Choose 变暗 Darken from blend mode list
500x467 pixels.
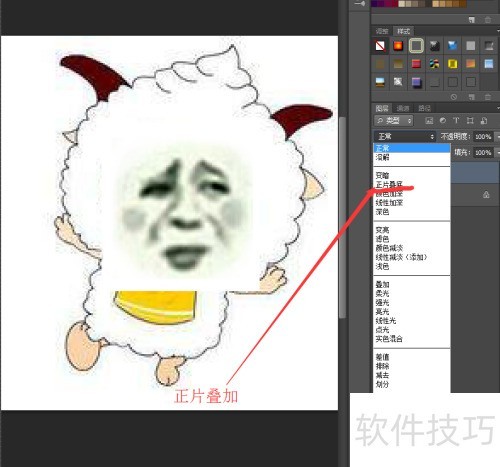(382, 175)
